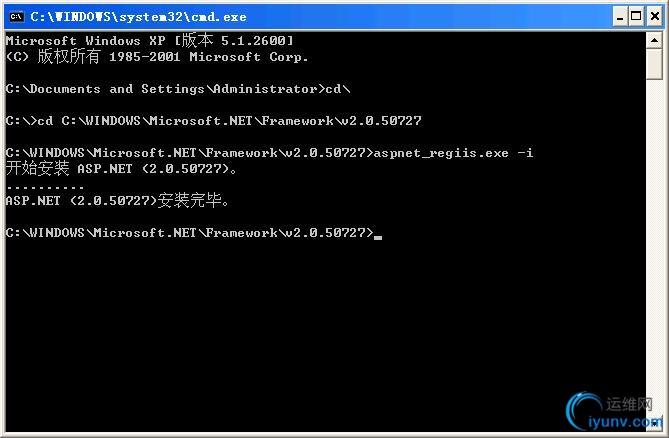Click the ASP.NET 安装完毕 output line
The height and width of the screenshot is (438, 669).
[118, 200]
